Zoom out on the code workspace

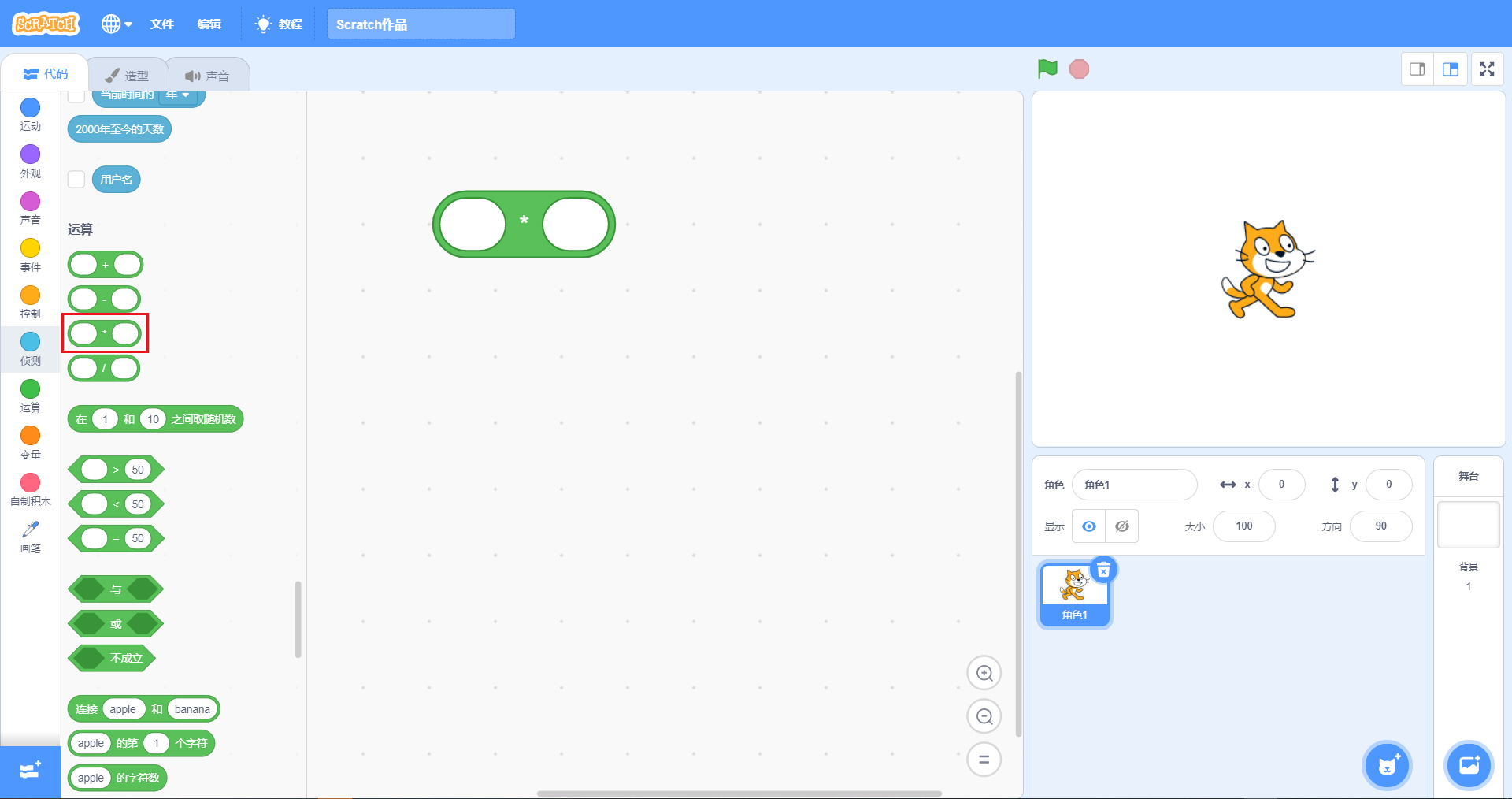[x=984, y=717]
